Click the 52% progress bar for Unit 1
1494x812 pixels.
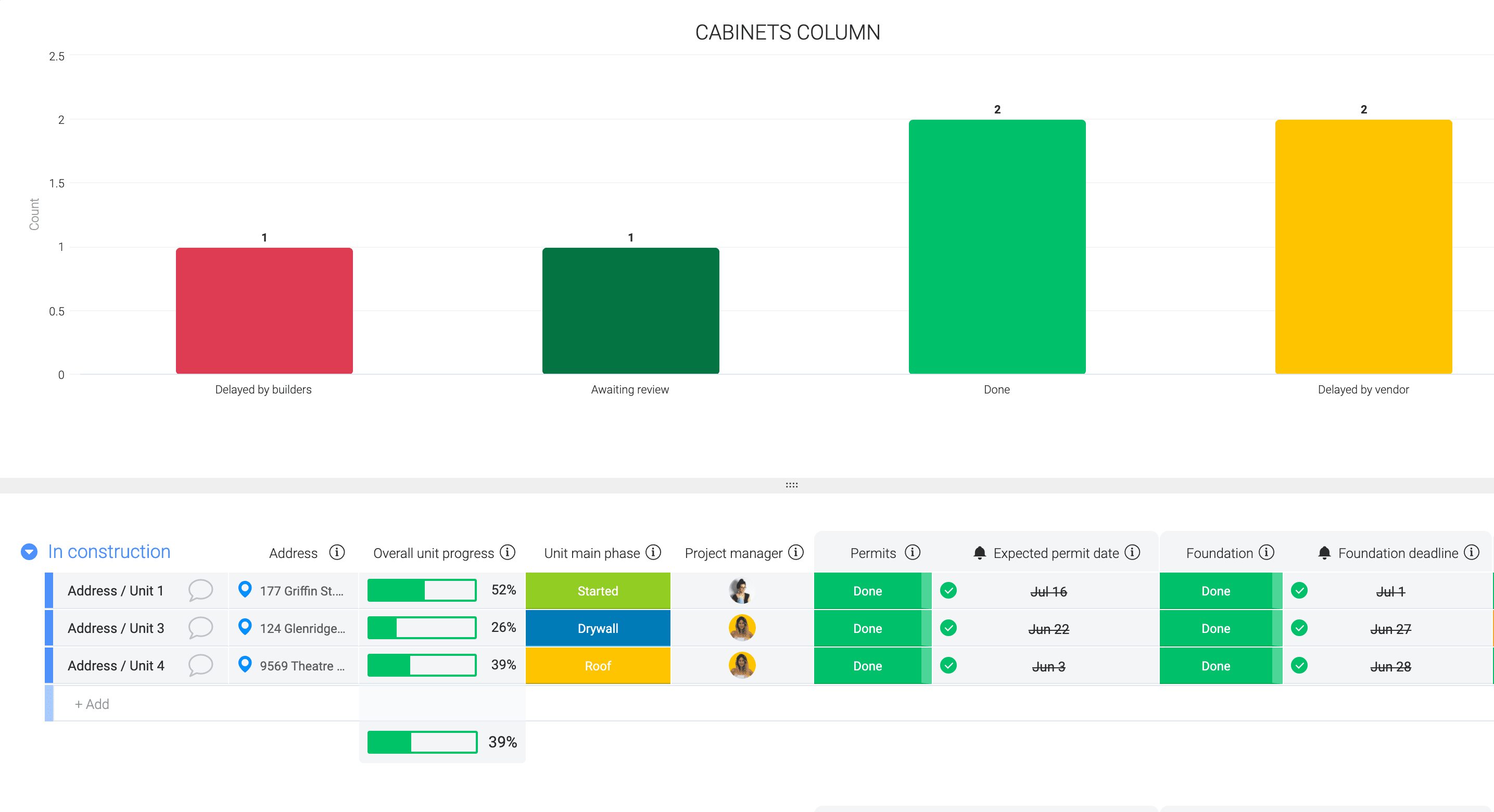point(422,590)
